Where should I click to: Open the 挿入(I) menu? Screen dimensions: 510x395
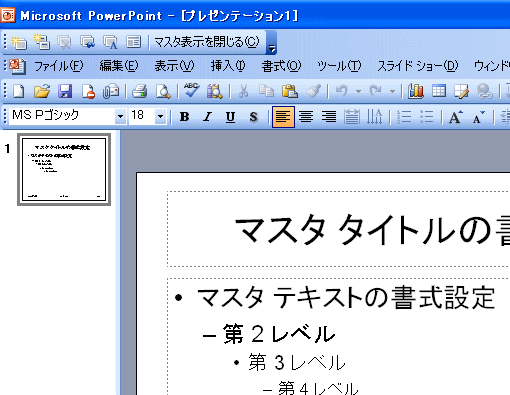(228, 66)
